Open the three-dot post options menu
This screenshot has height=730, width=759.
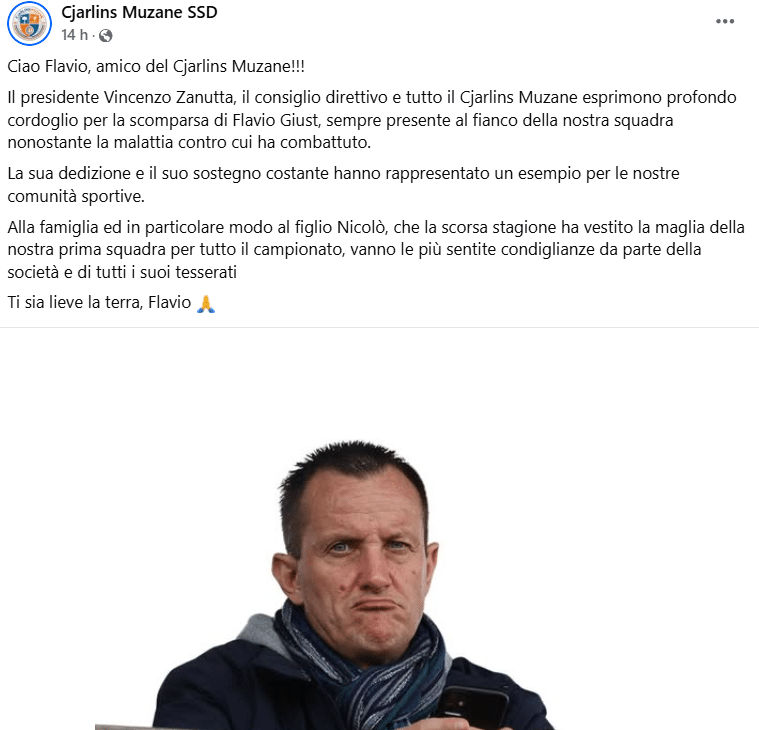(725, 21)
